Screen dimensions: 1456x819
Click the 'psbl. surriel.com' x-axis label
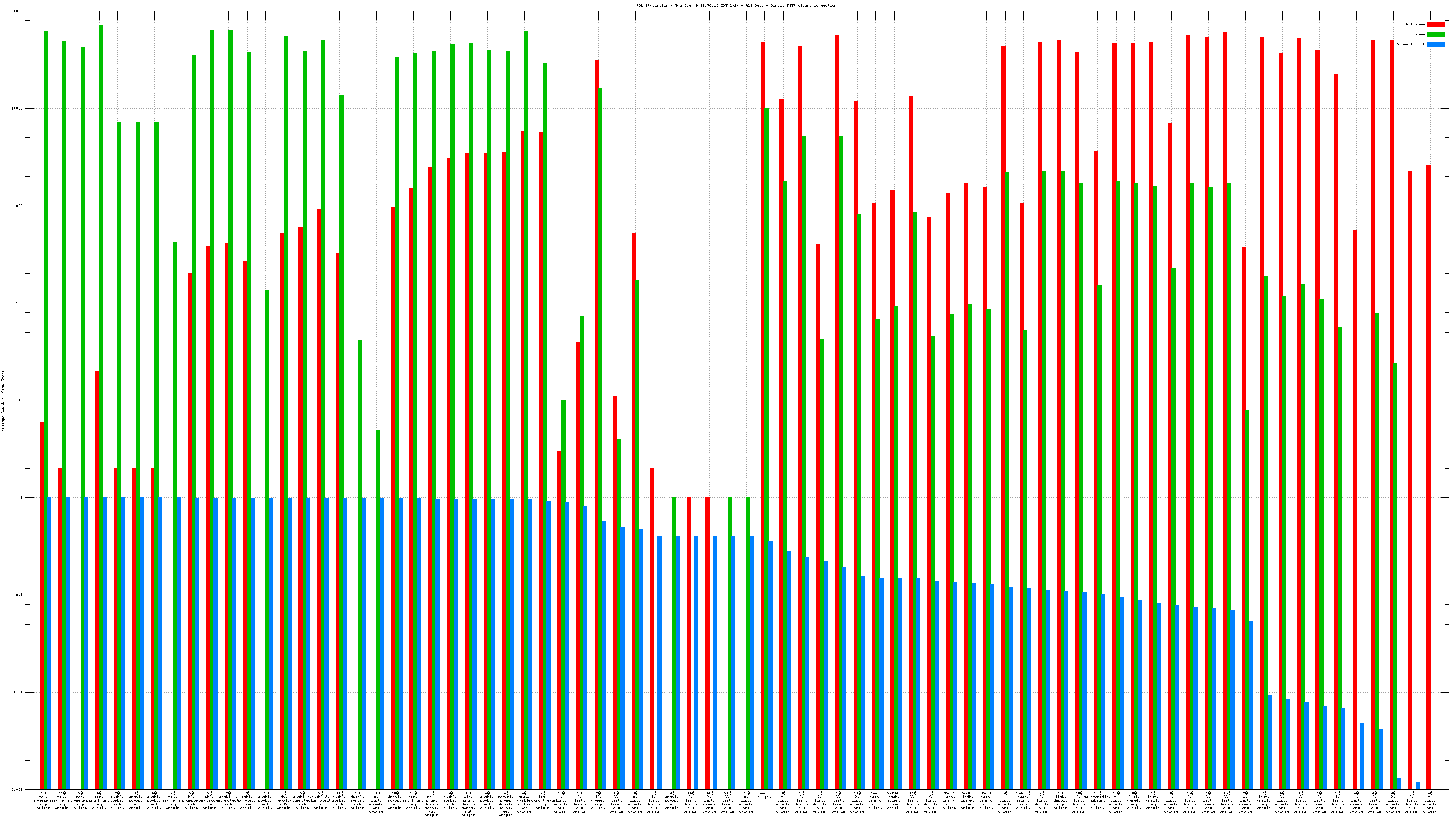tap(247, 800)
